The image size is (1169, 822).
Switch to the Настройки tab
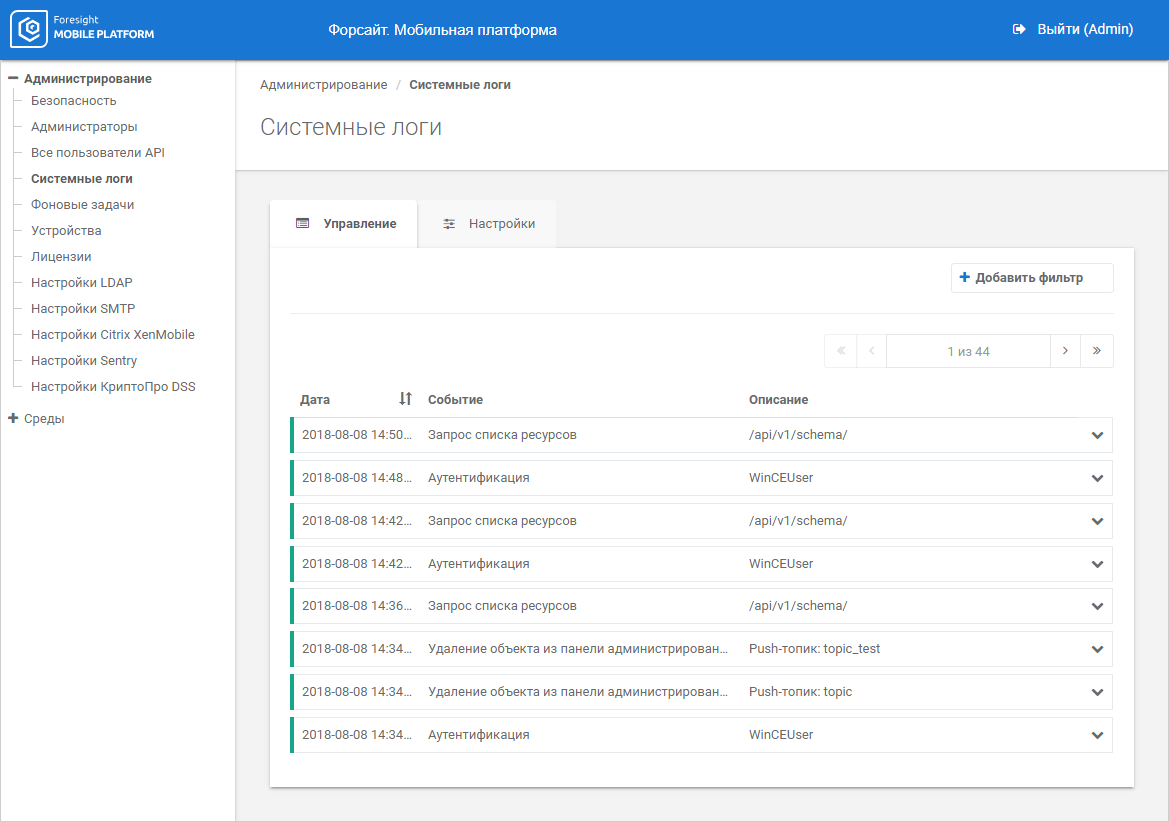point(488,224)
